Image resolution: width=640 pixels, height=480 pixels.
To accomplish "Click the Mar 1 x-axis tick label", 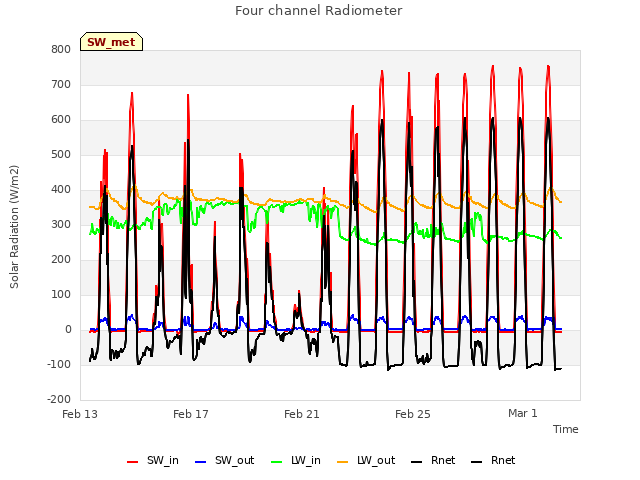I will tap(523, 413).
